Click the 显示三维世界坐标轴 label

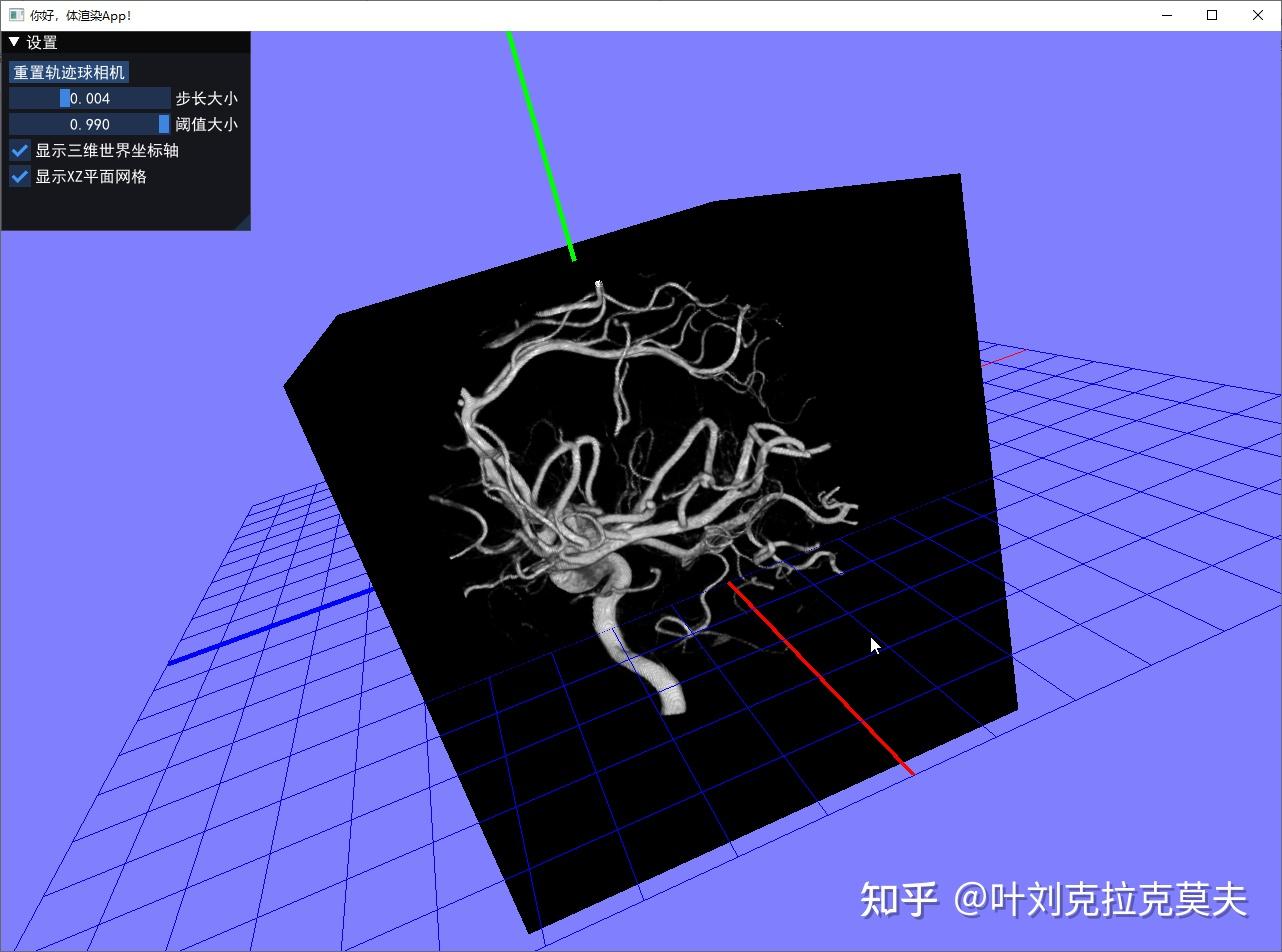[107, 150]
